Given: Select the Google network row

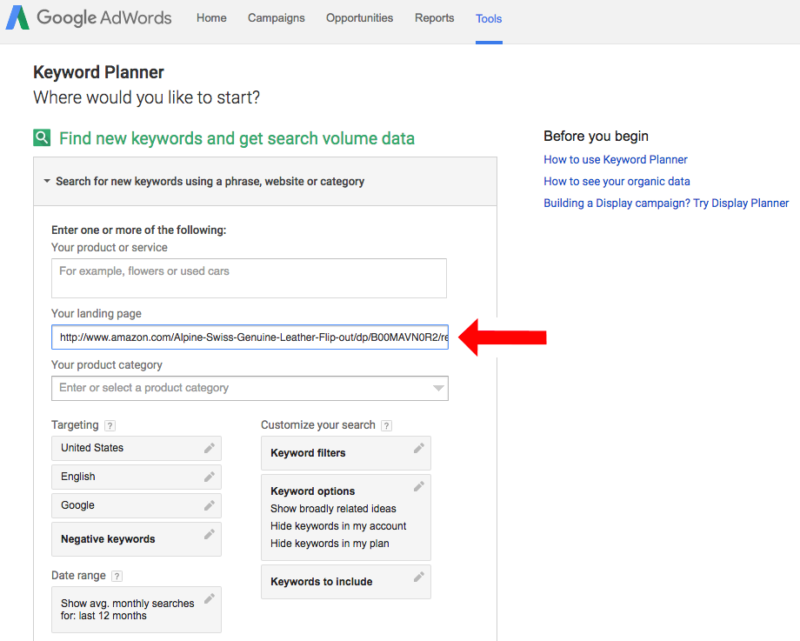Looking at the screenshot, I should click(136, 505).
